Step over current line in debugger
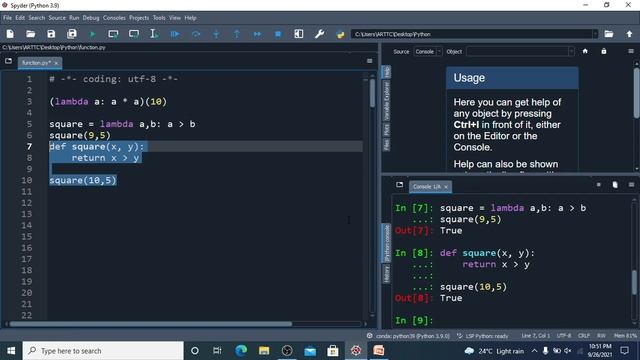Screen dimensions: 640x360 pos(196,34)
